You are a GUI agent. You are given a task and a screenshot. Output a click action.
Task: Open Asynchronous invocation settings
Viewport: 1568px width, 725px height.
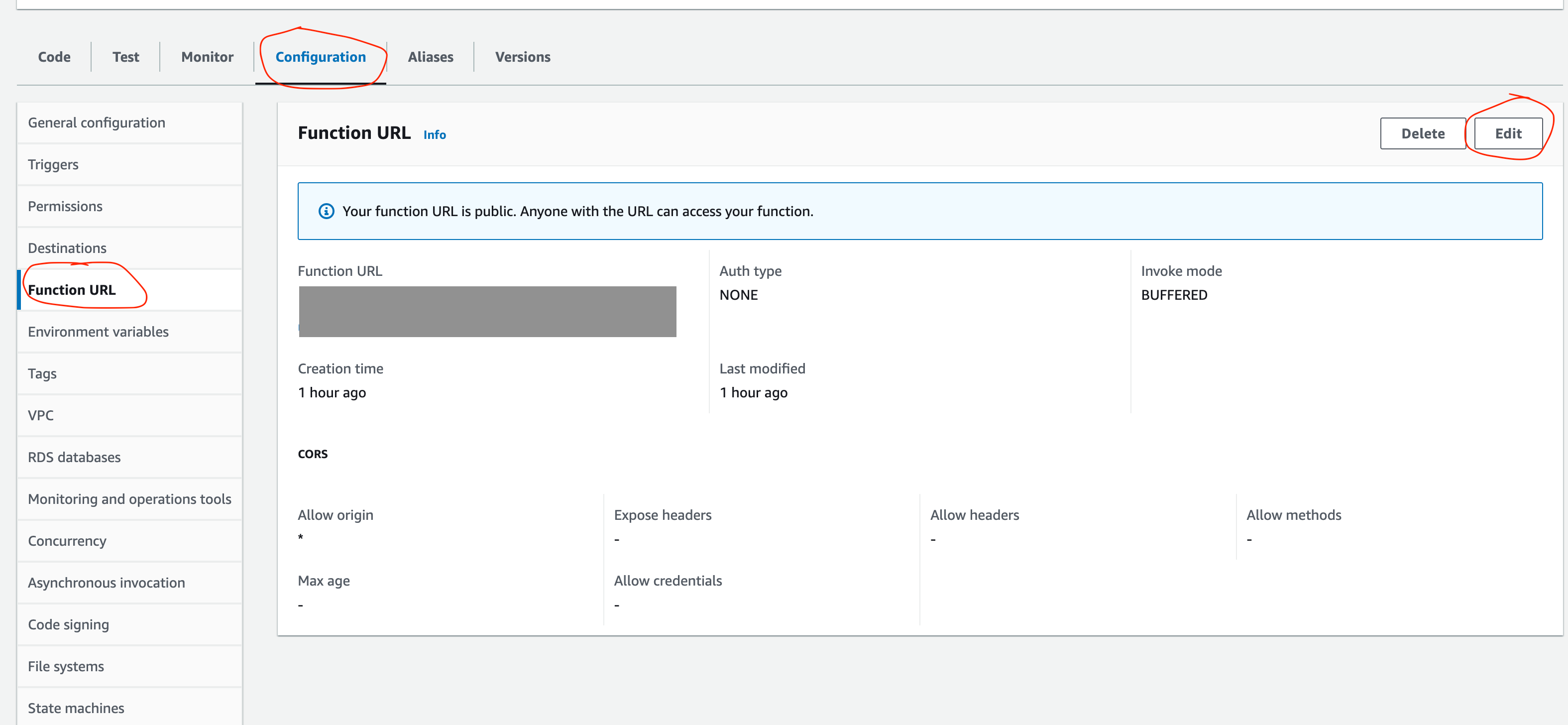[106, 583]
